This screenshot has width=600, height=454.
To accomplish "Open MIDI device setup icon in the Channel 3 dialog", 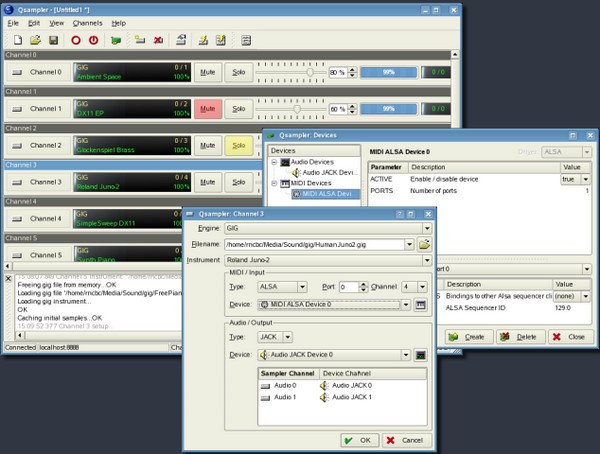I will click(421, 305).
